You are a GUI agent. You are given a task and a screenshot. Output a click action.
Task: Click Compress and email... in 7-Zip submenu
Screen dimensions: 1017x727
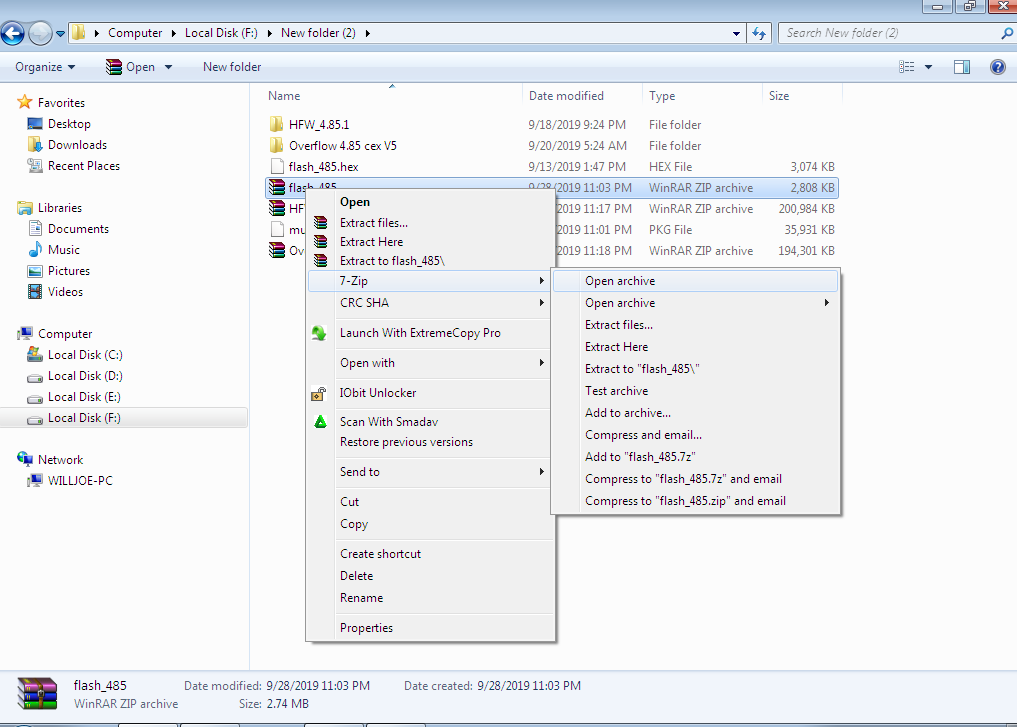(695, 435)
